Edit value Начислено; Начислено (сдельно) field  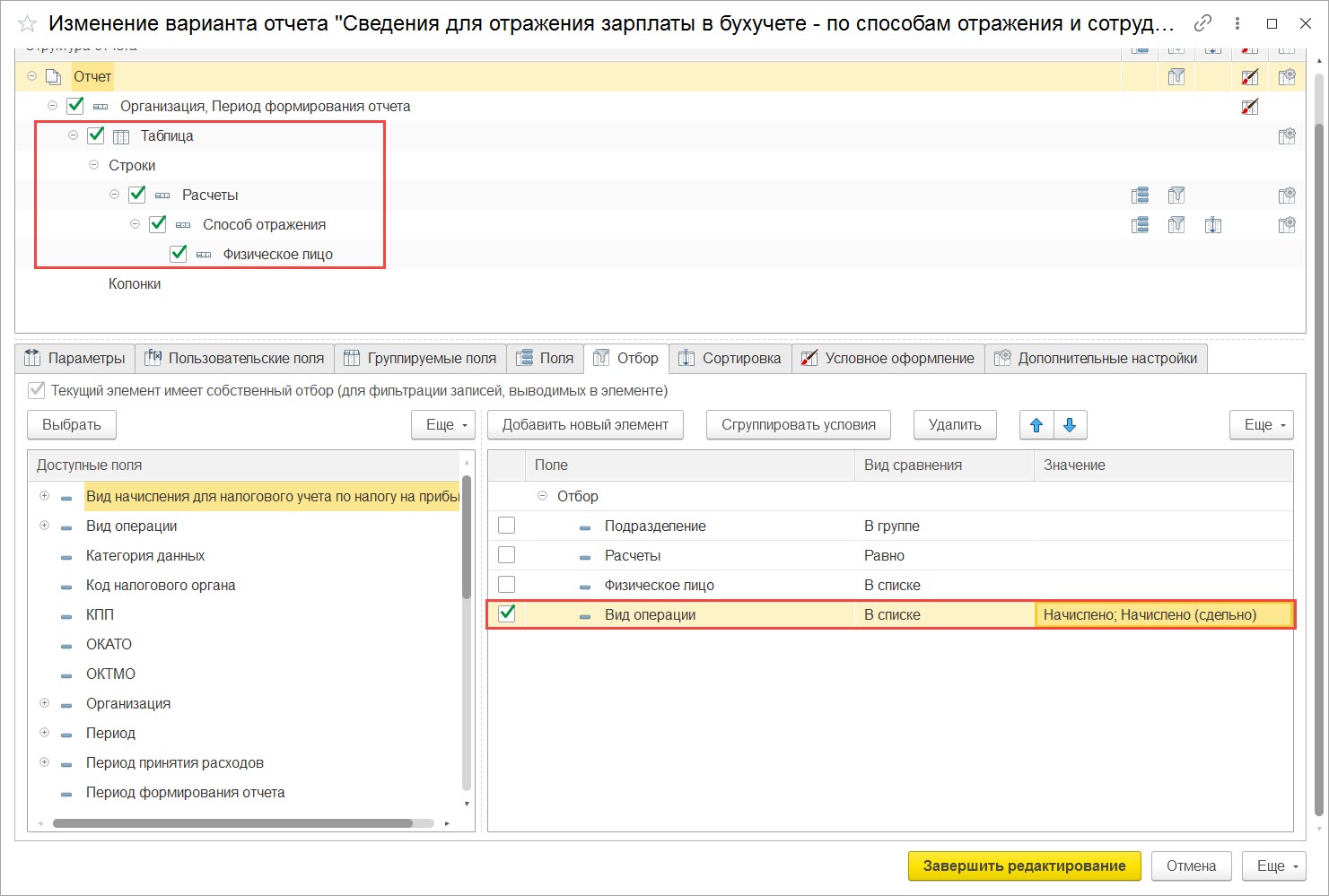point(1164,615)
